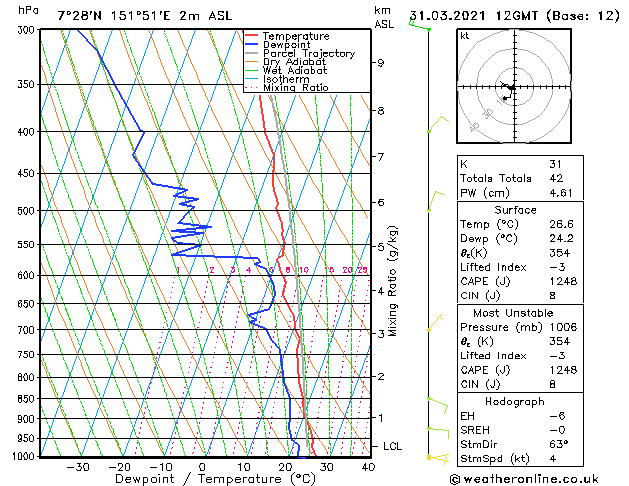Click the wind barb near the 925 hPa level
The image size is (629, 486).
[438, 434]
